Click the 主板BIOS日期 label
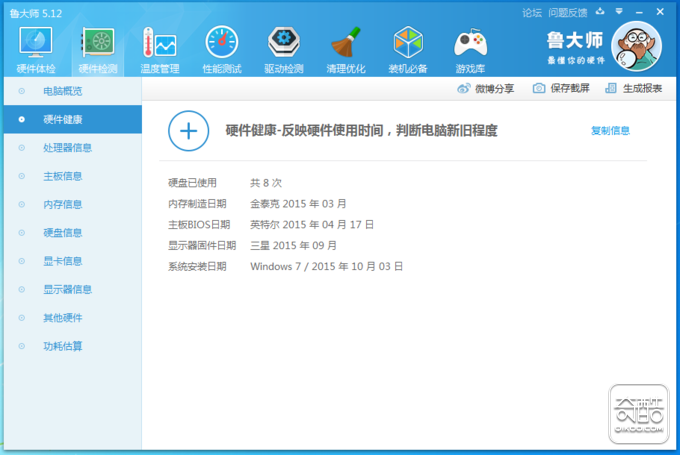Viewport: 680px width, 455px height. tap(199, 225)
